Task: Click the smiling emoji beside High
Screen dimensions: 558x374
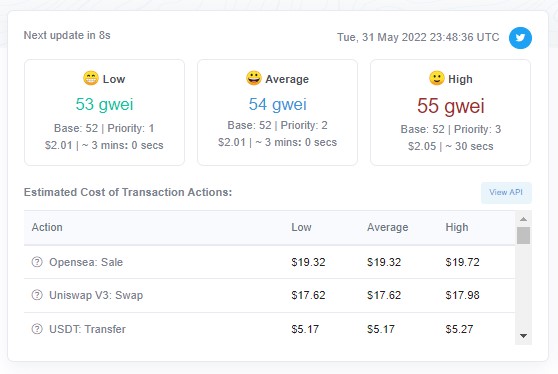Action: [x=437, y=78]
